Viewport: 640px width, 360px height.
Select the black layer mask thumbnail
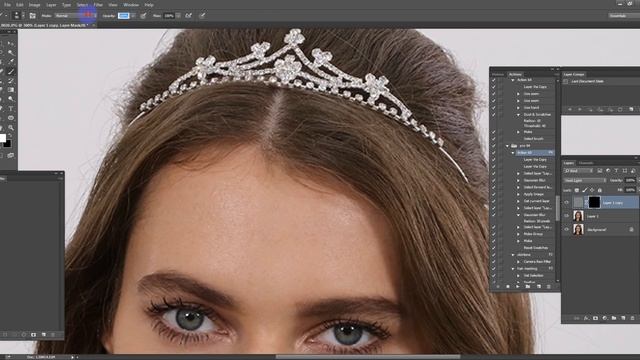(x=594, y=202)
